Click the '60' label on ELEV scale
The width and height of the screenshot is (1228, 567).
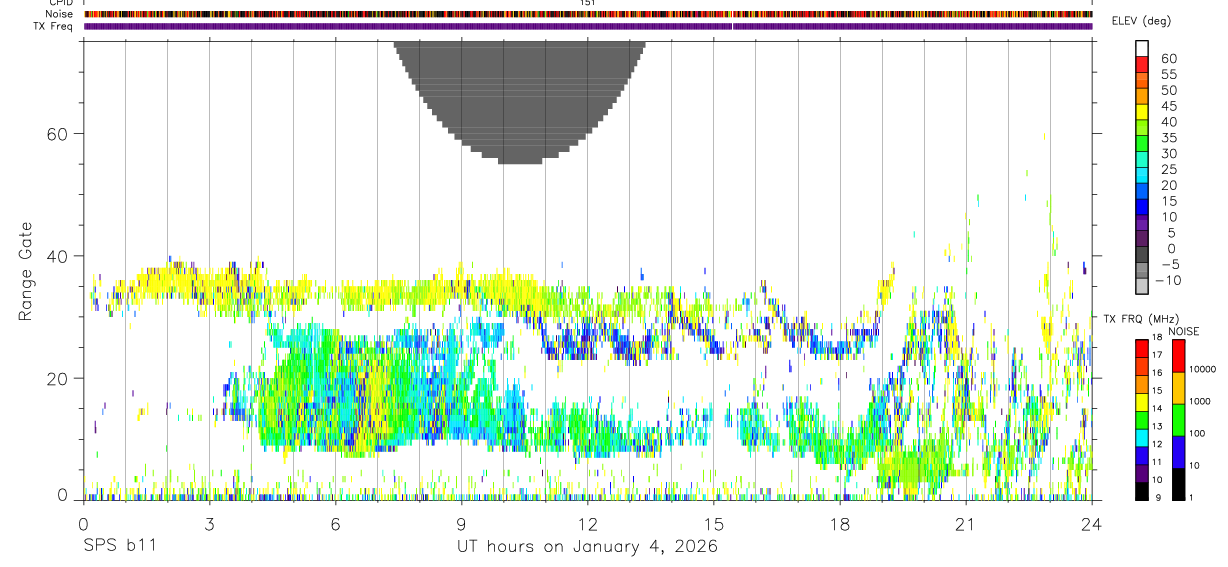1168,59
